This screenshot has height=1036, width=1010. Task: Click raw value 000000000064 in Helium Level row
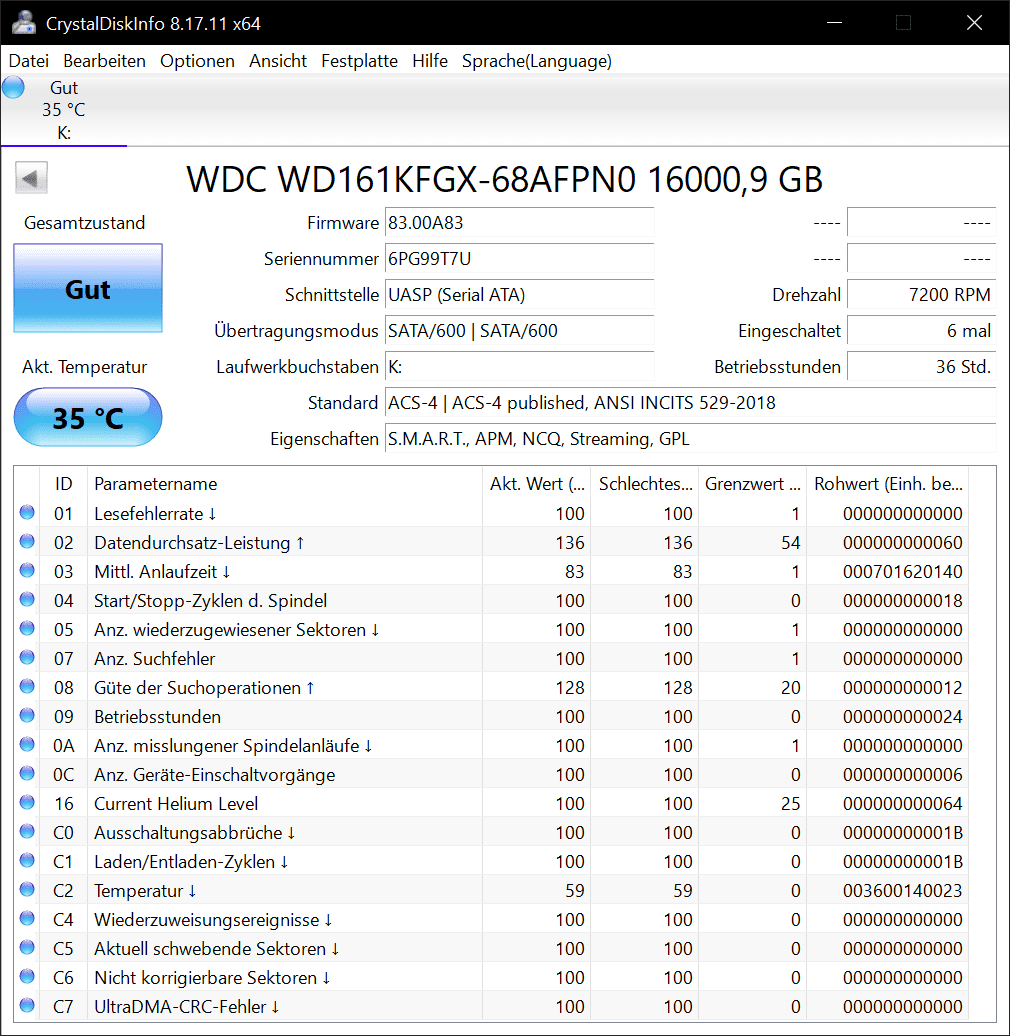(902, 803)
